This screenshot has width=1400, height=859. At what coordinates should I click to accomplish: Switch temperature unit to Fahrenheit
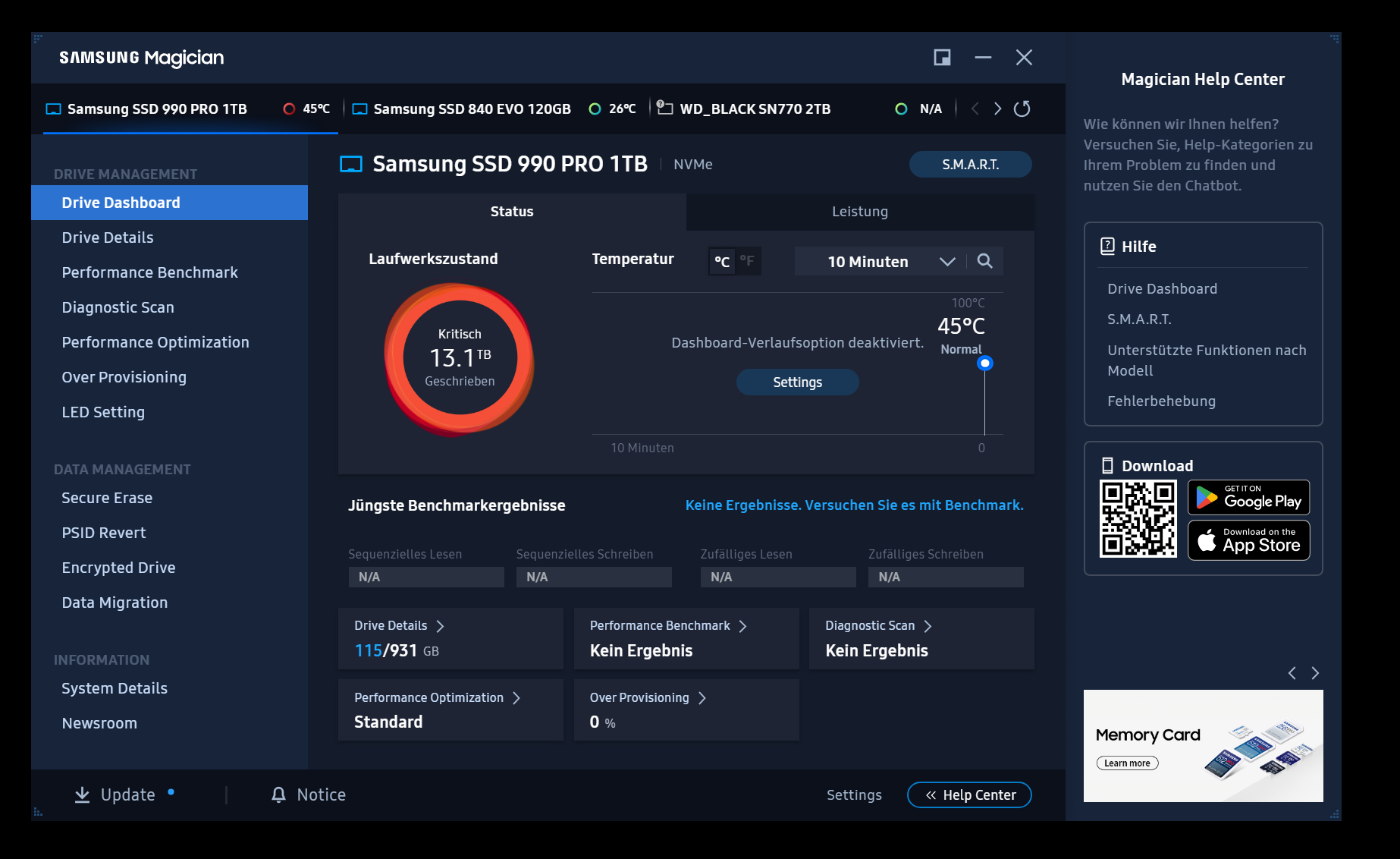click(748, 261)
